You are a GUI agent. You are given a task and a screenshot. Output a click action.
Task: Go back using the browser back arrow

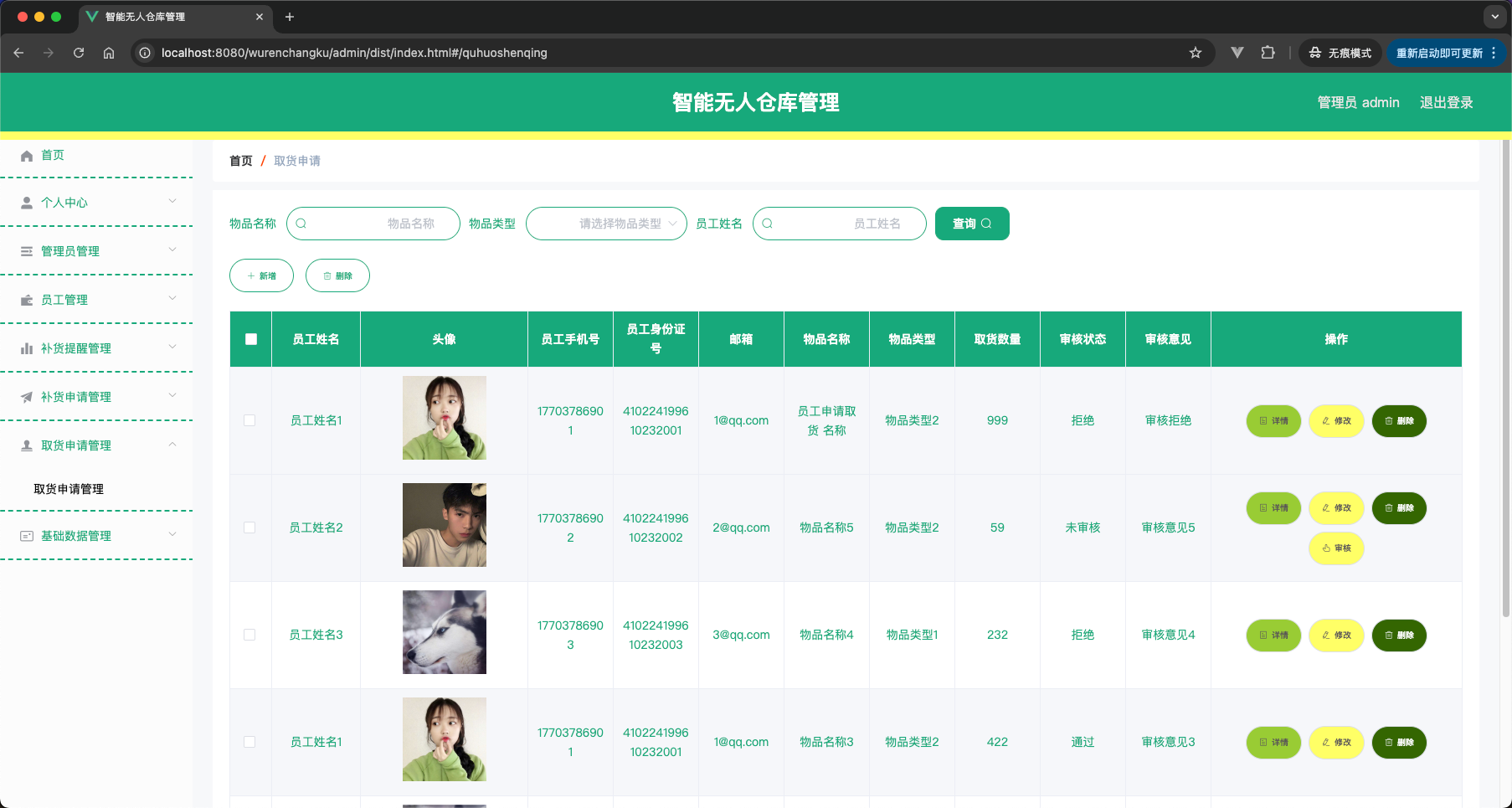[18, 53]
